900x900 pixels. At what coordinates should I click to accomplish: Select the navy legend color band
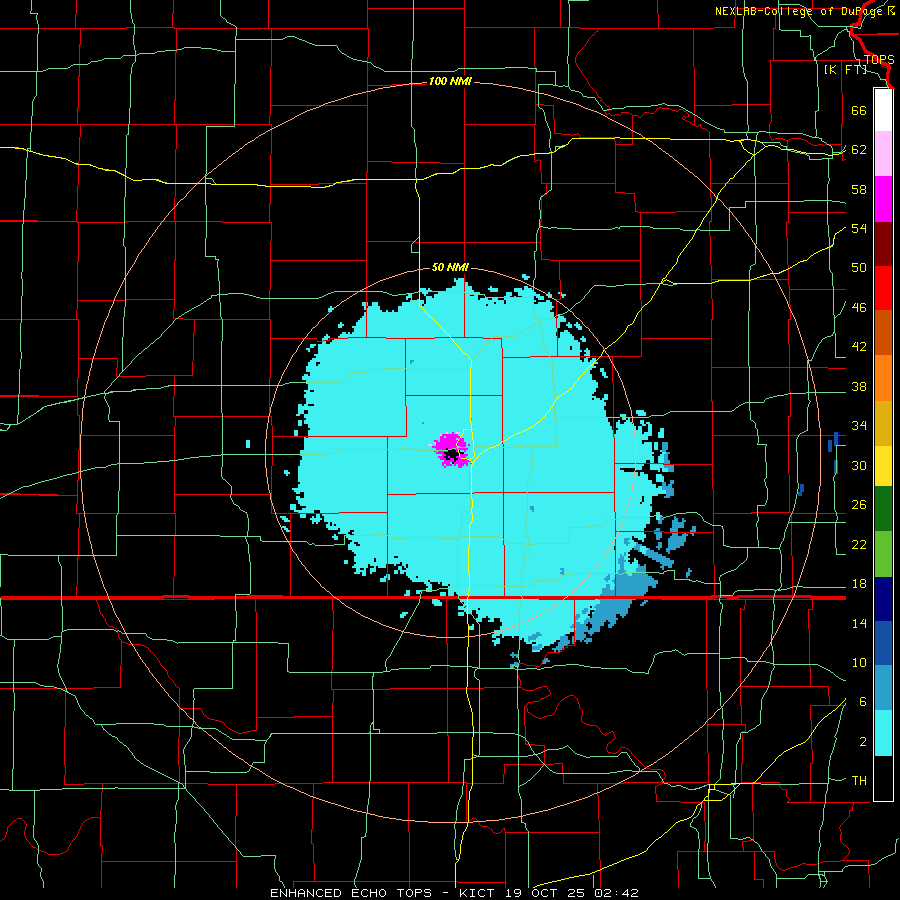[x=883, y=599]
